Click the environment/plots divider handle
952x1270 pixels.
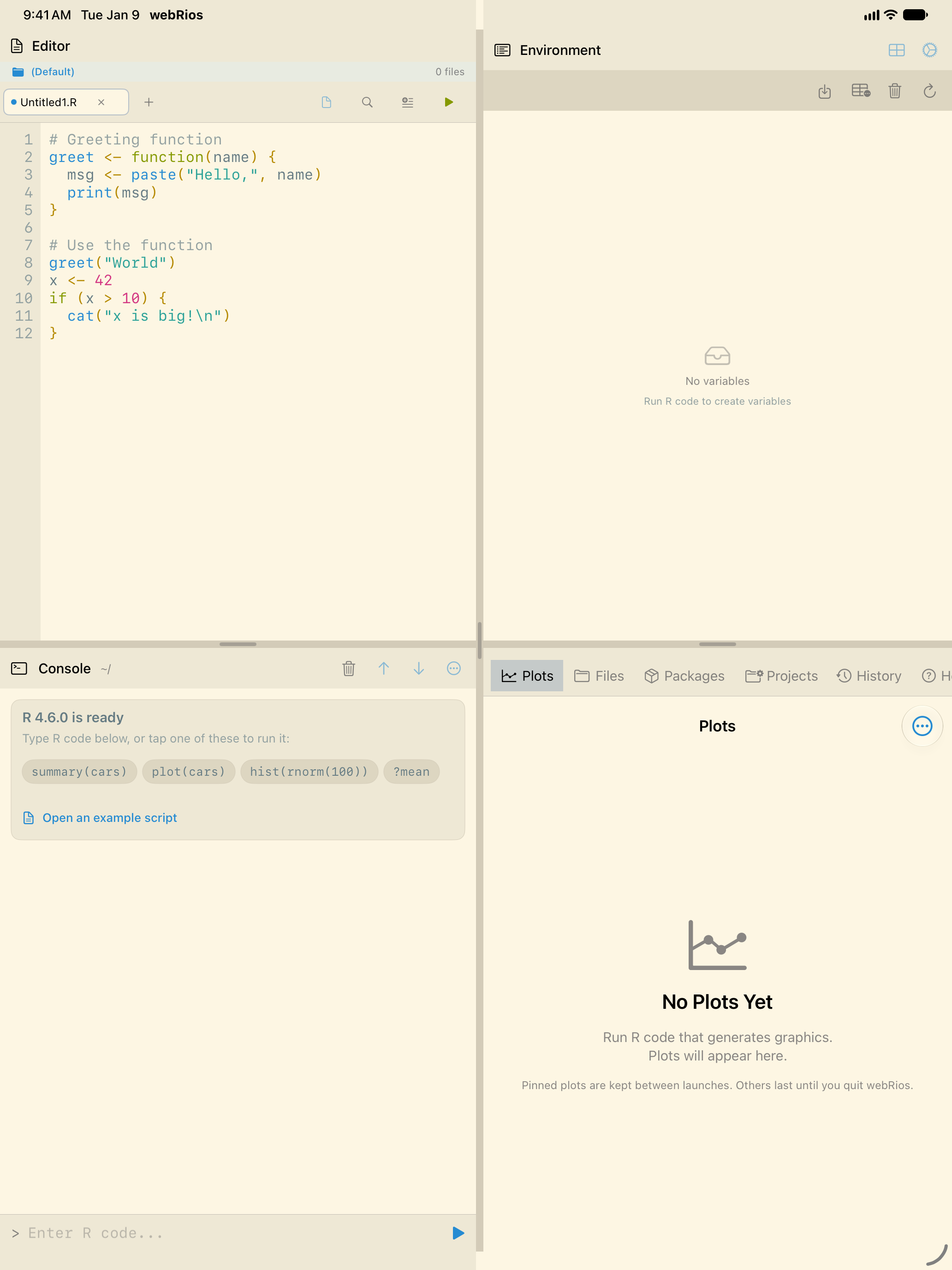click(x=717, y=644)
